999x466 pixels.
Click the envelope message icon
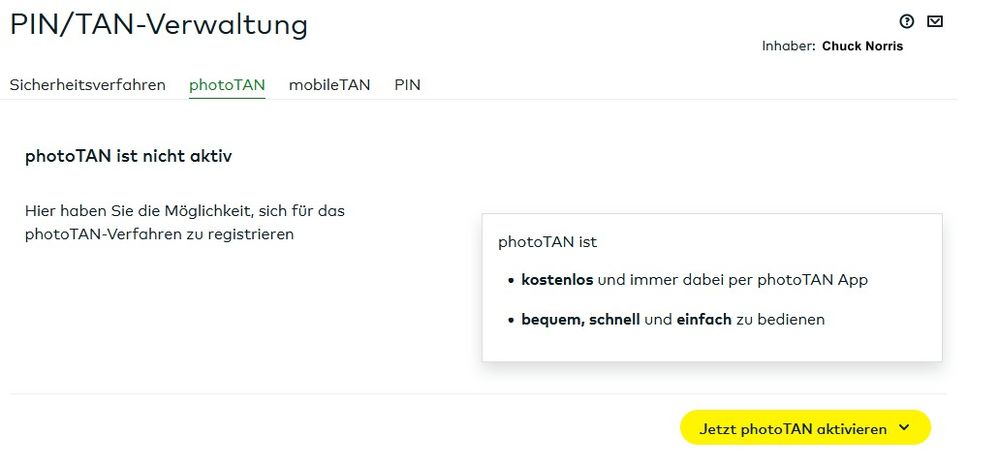tap(935, 21)
